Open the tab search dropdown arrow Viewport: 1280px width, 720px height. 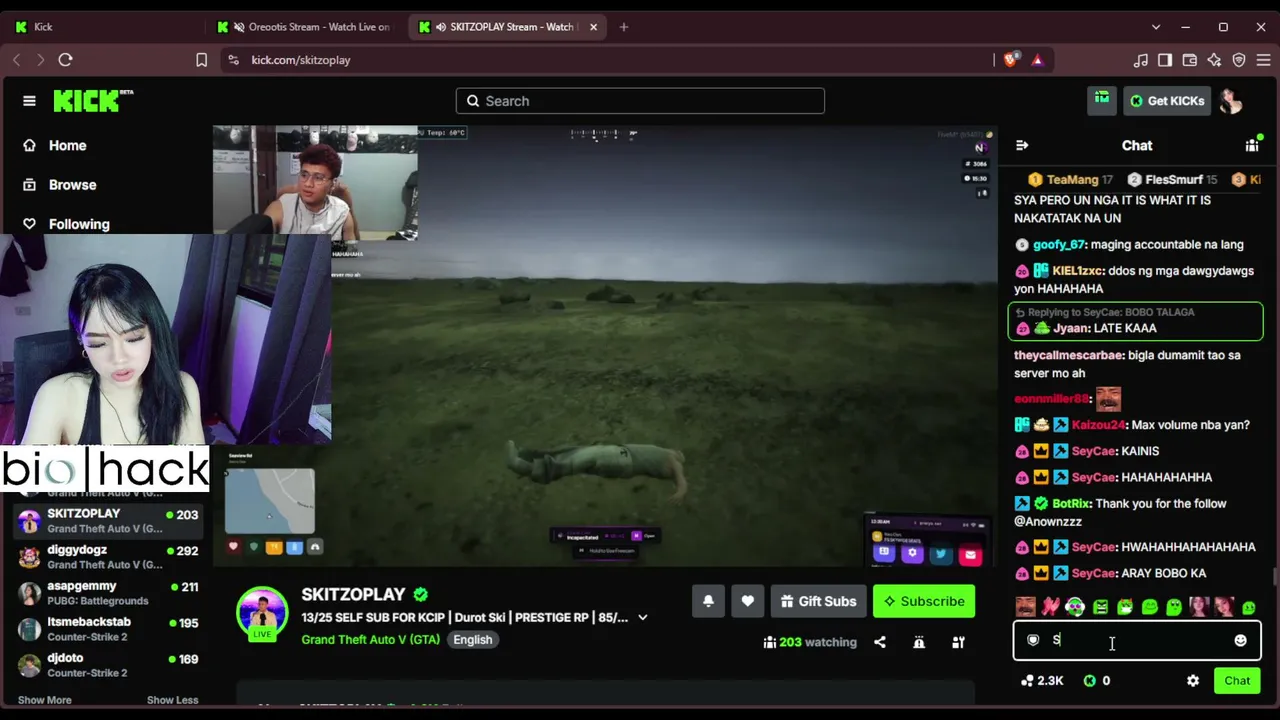point(1156,27)
